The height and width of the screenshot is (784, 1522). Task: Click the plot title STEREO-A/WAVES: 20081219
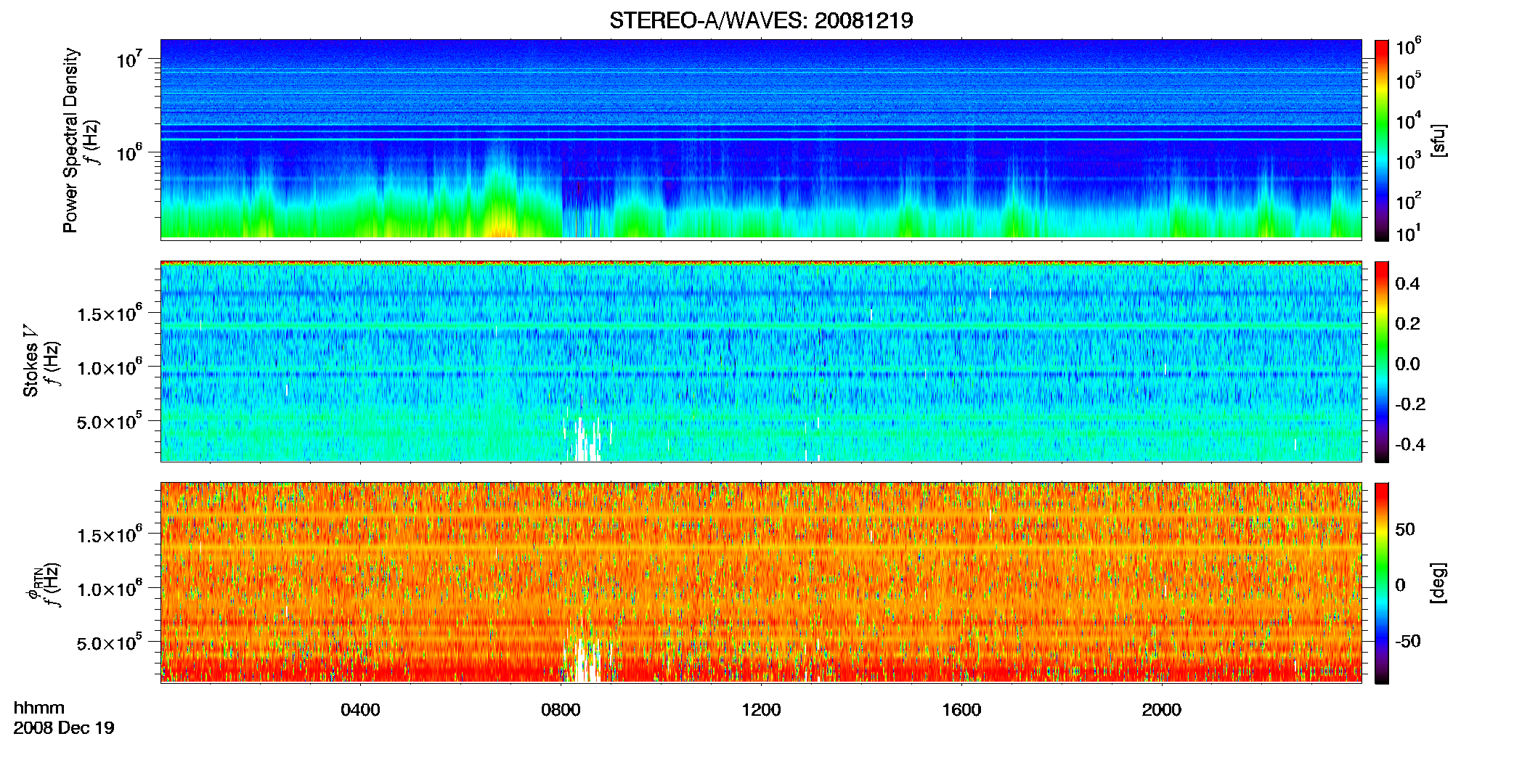(761, 20)
